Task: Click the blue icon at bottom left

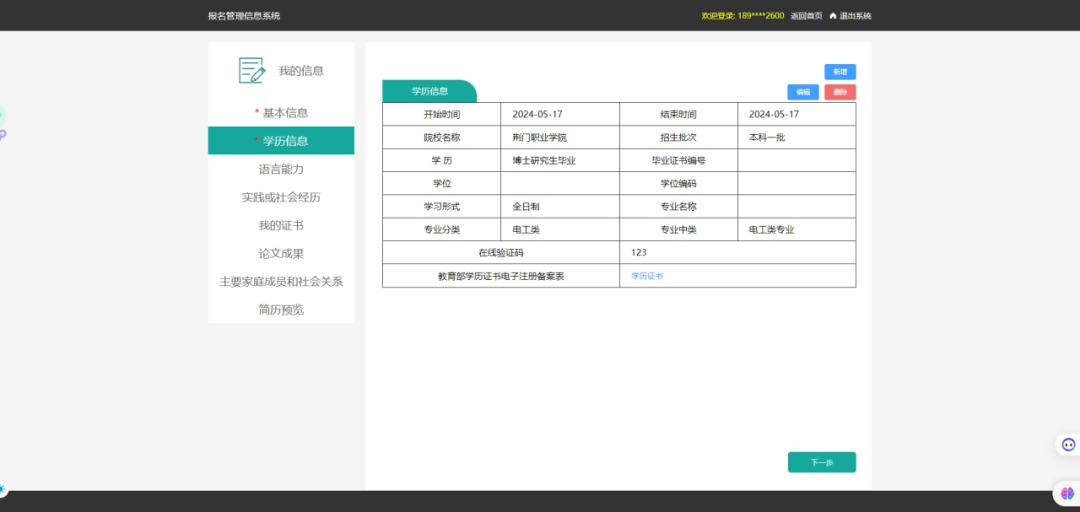Action: coord(2,489)
